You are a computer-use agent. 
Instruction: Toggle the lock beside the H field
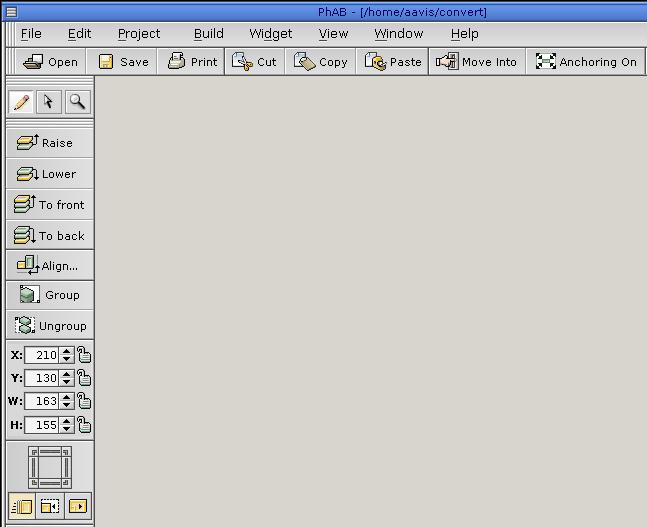[x=84, y=425]
